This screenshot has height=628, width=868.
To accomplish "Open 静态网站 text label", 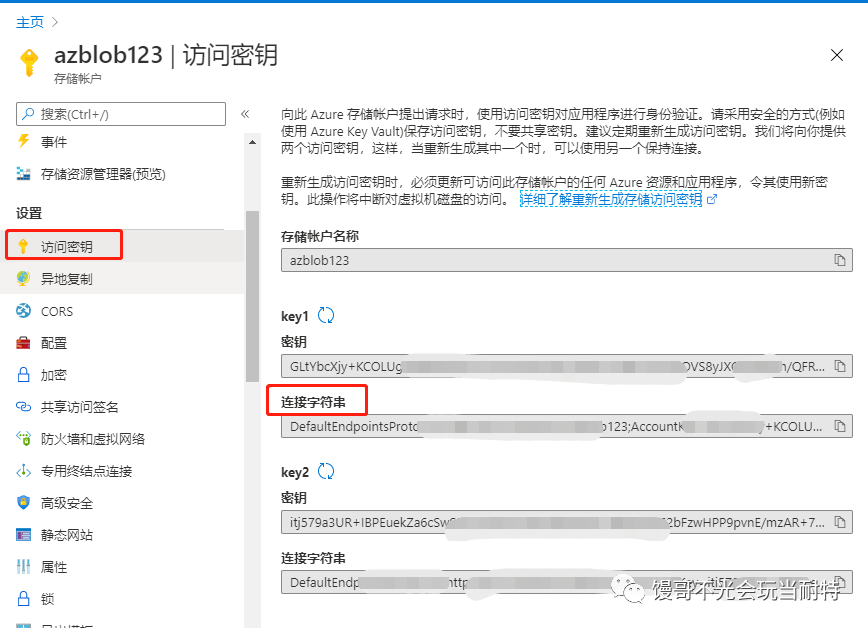I will tap(67, 536).
